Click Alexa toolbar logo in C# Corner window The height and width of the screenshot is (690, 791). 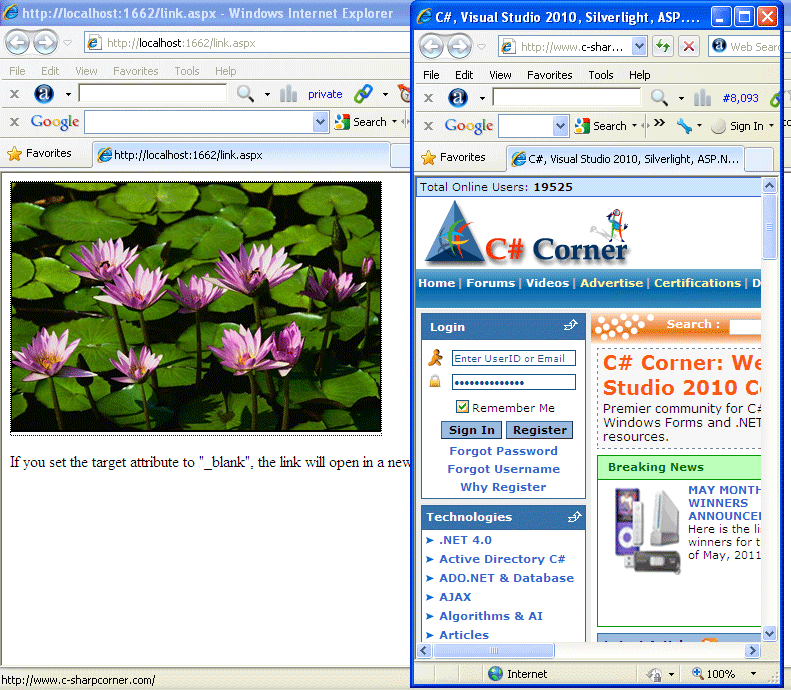(458, 97)
